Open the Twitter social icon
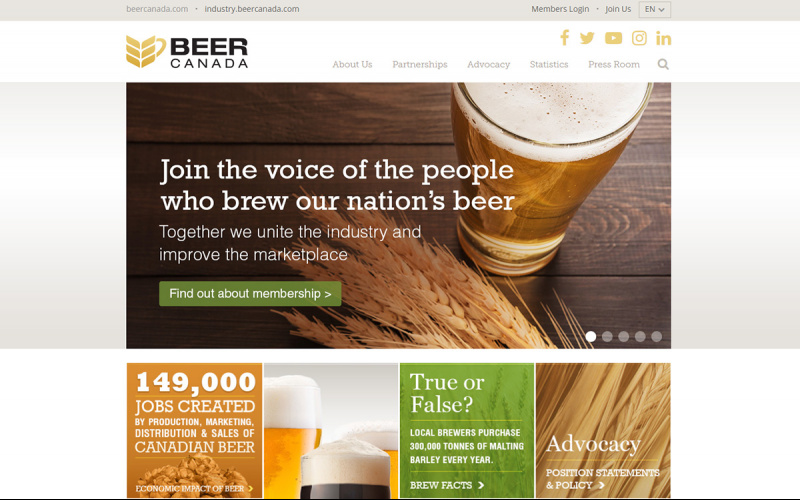The width and height of the screenshot is (800, 500). coord(587,38)
